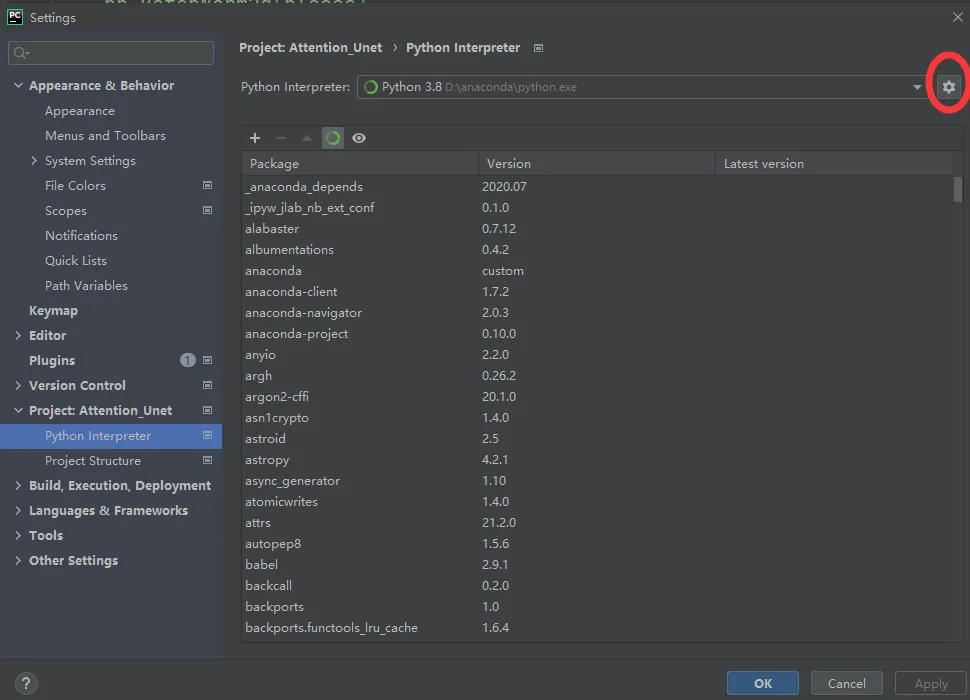Toggle show early releases eye icon
The width and height of the screenshot is (970, 700).
[359, 138]
